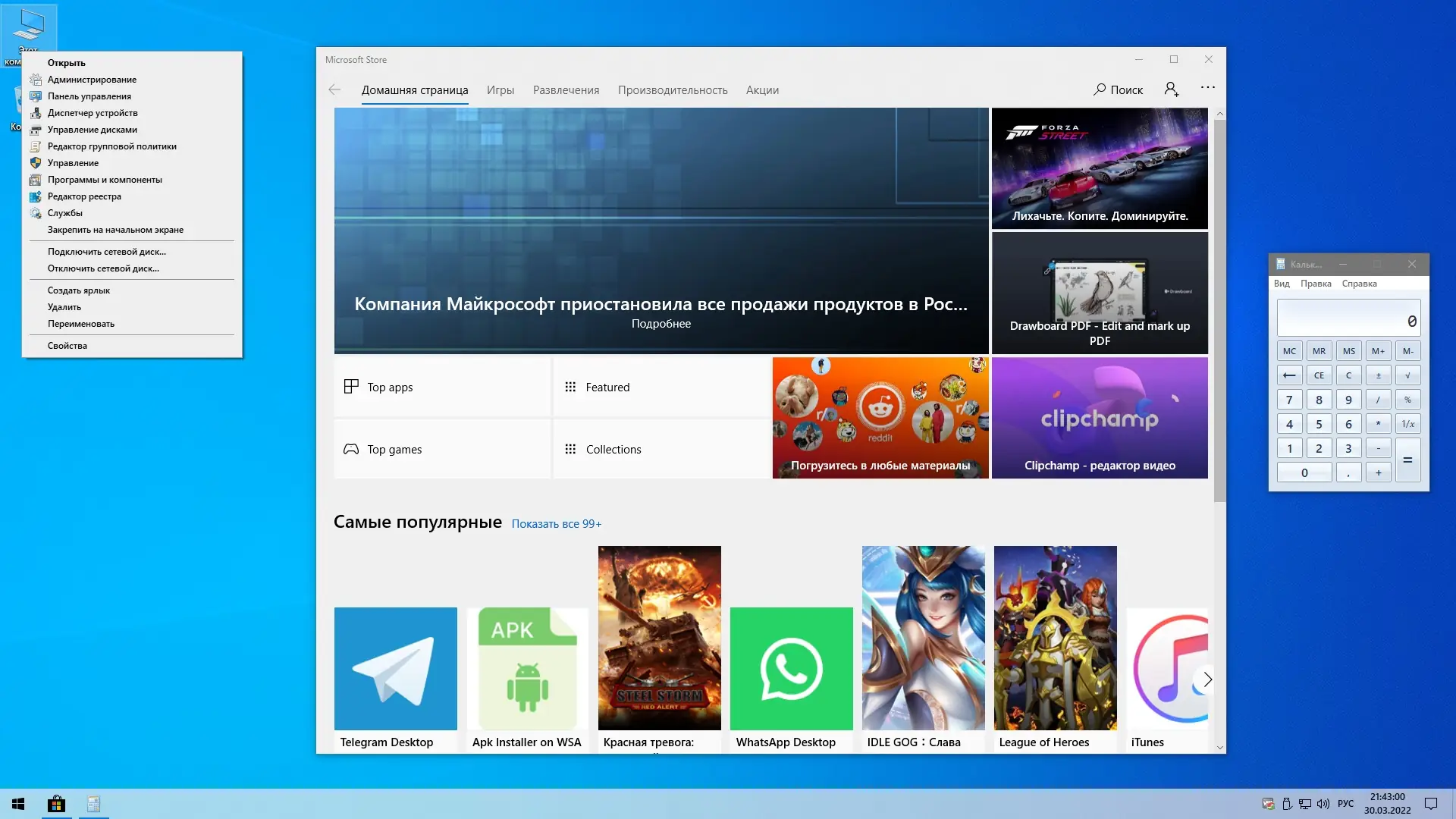Click the user account sign-in icon

click(1171, 89)
